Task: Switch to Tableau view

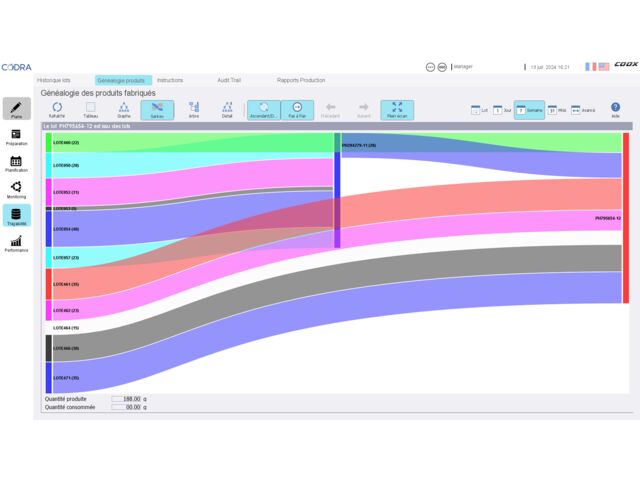Action: 90,109
